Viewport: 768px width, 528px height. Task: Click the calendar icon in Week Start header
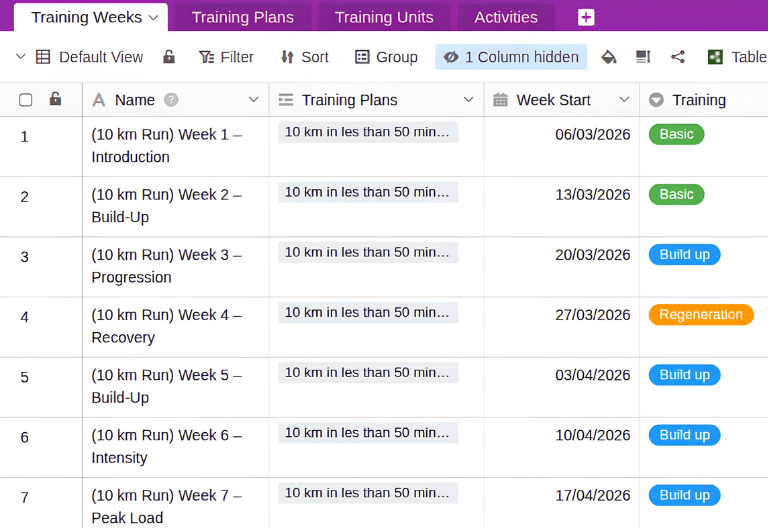(500, 100)
